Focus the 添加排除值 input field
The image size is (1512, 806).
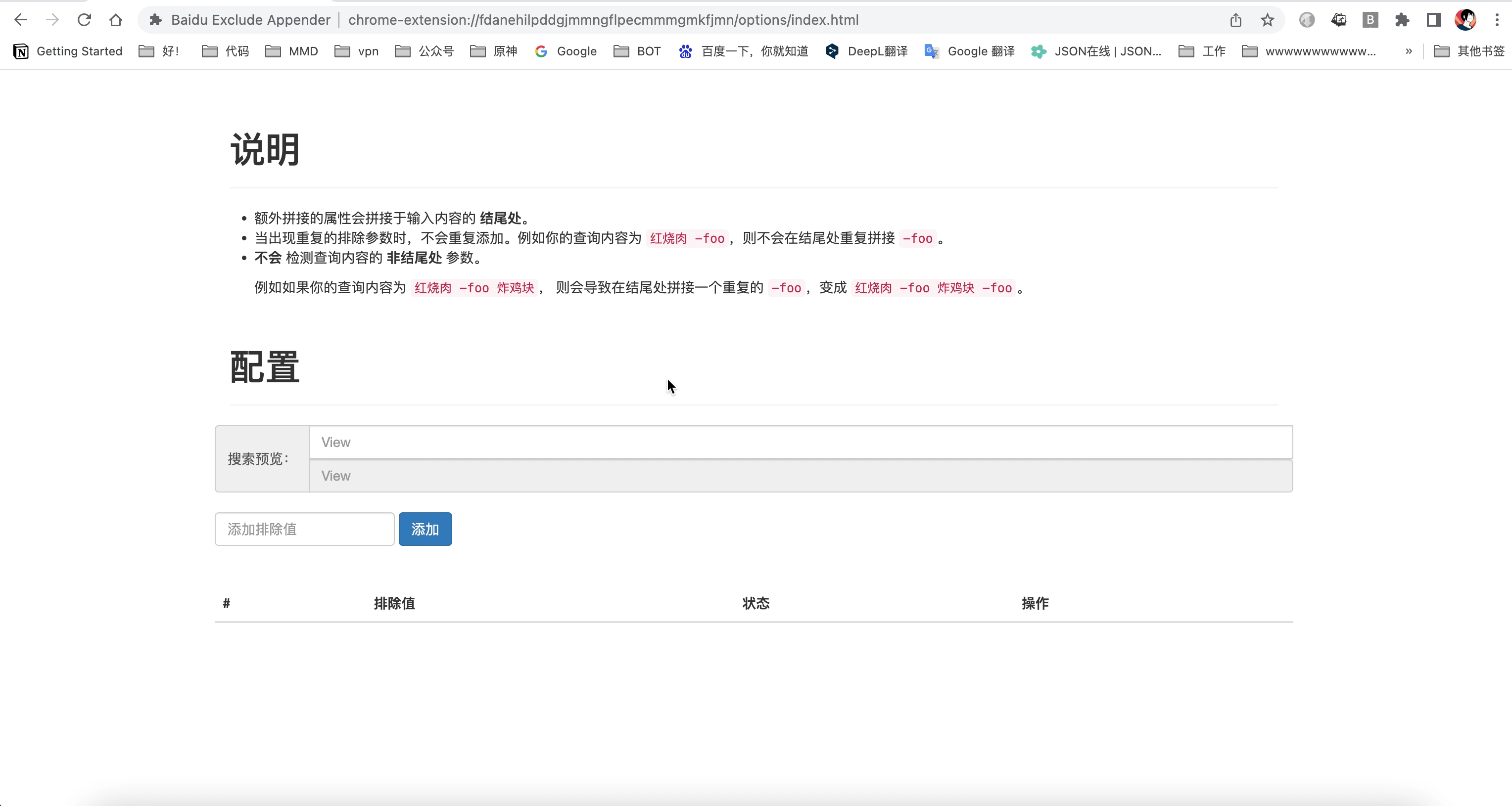click(x=304, y=529)
